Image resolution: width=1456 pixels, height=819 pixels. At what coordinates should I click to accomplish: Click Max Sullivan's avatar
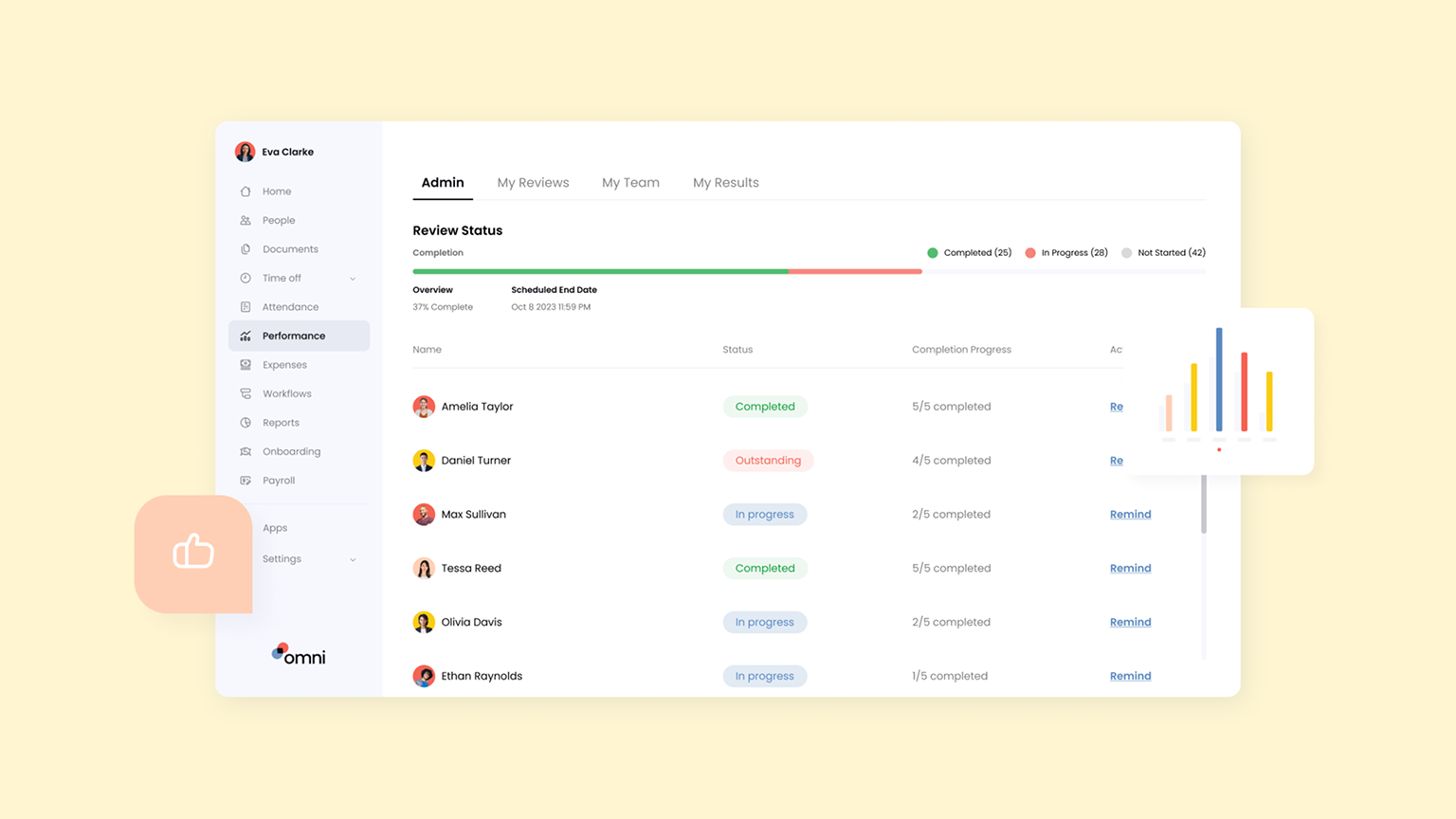coord(424,515)
